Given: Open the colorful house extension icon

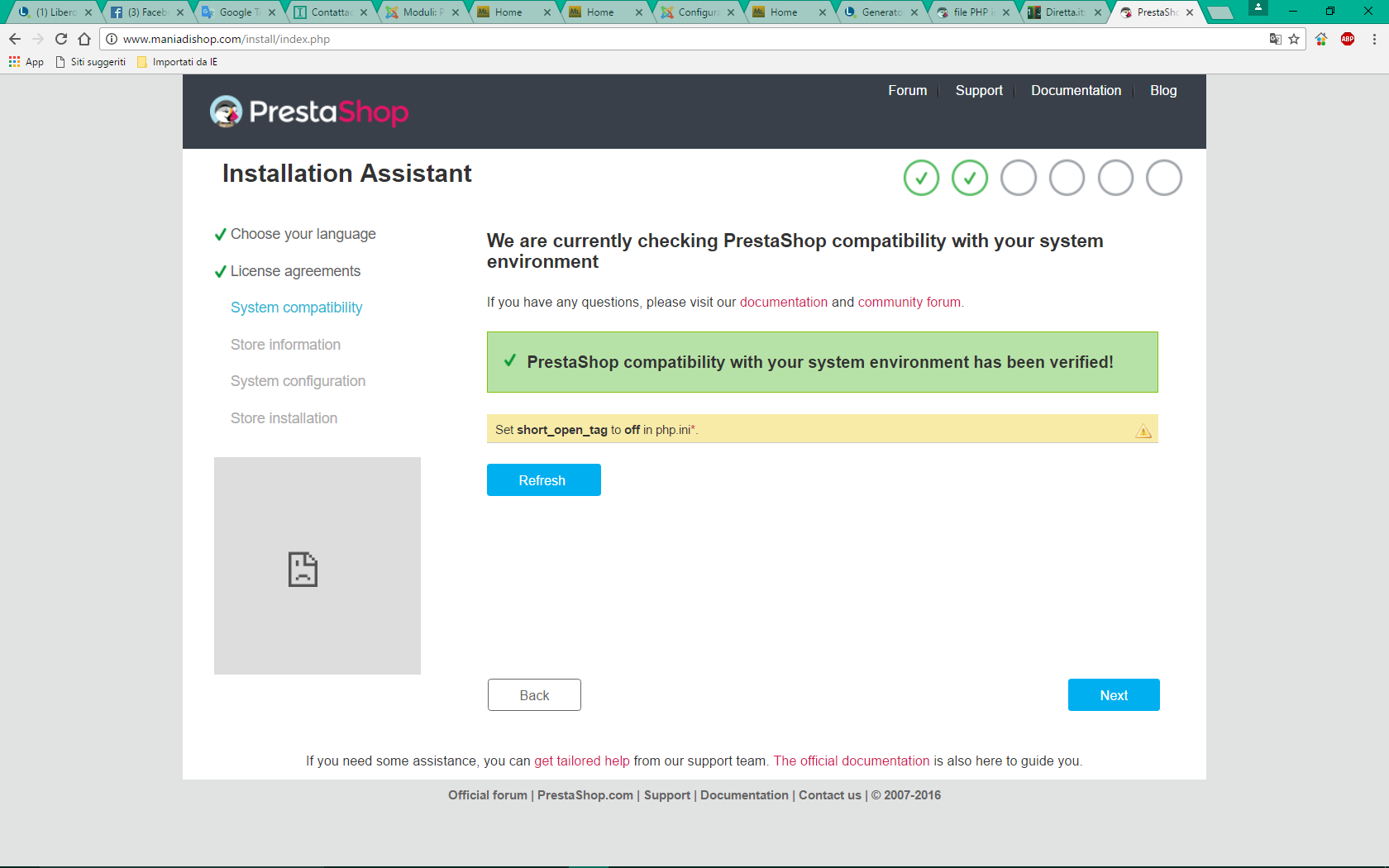Looking at the screenshot, I should click(x=1321, y=39).
